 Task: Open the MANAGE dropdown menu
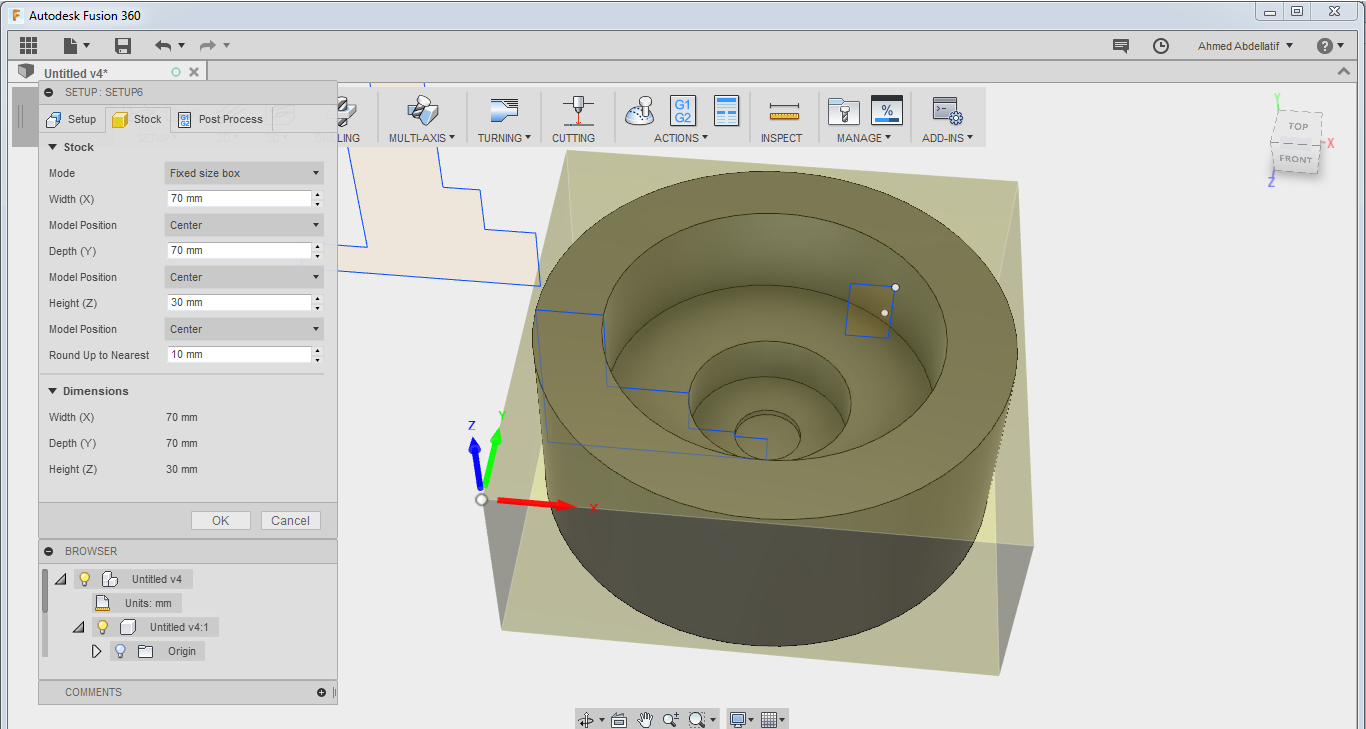point(864,138)
